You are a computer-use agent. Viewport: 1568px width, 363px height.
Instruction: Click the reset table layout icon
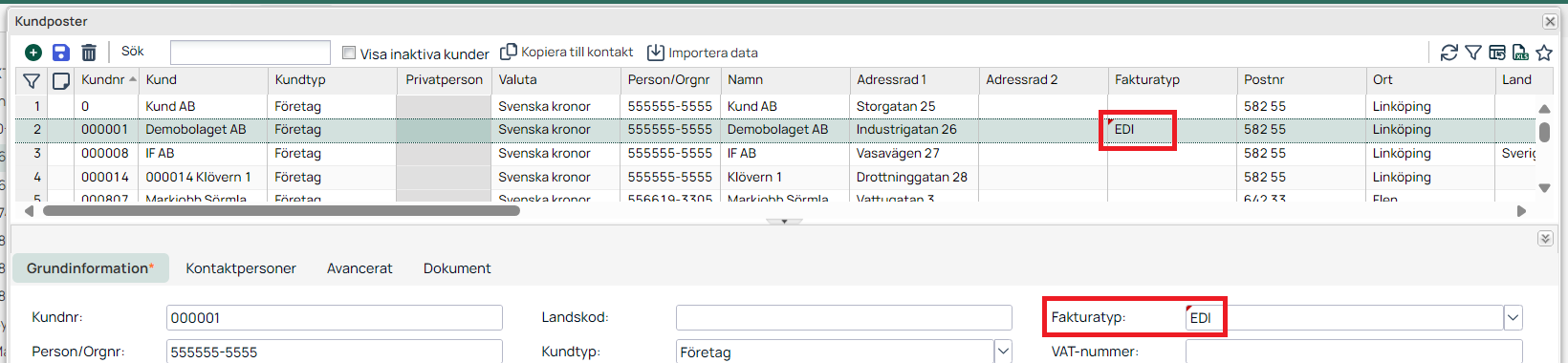[x=1497, y=53]
